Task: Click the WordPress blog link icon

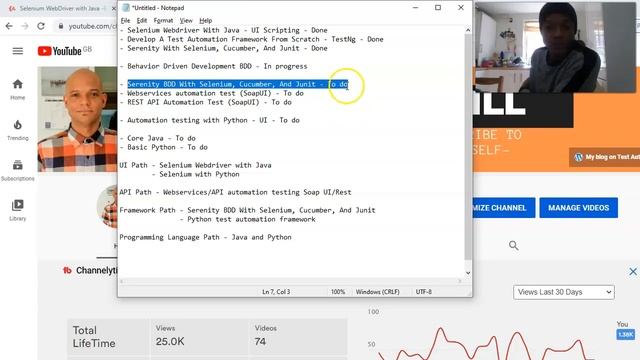Action: tap(578, 157)
